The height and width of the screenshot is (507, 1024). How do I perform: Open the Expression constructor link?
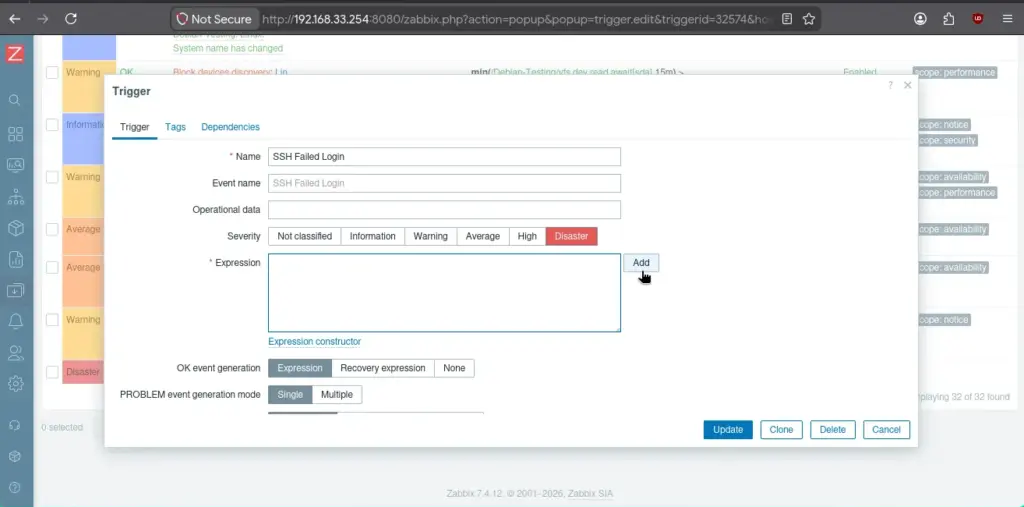click(314, 341)
